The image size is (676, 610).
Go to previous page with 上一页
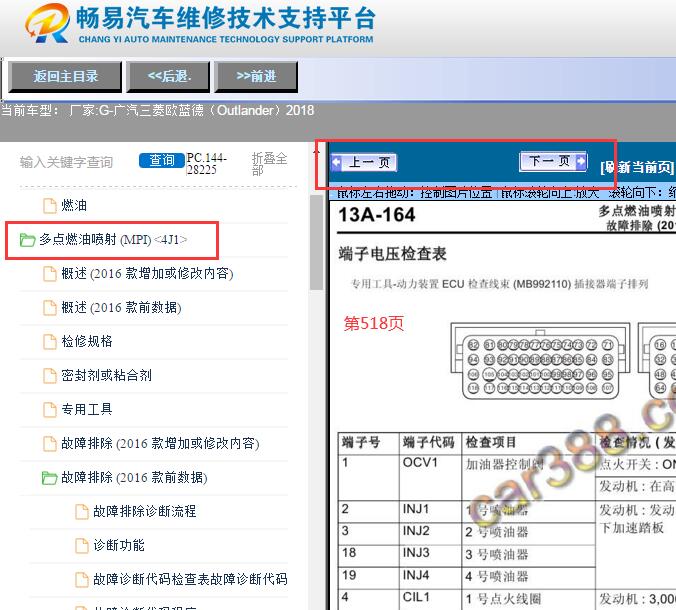click(364, 163)
